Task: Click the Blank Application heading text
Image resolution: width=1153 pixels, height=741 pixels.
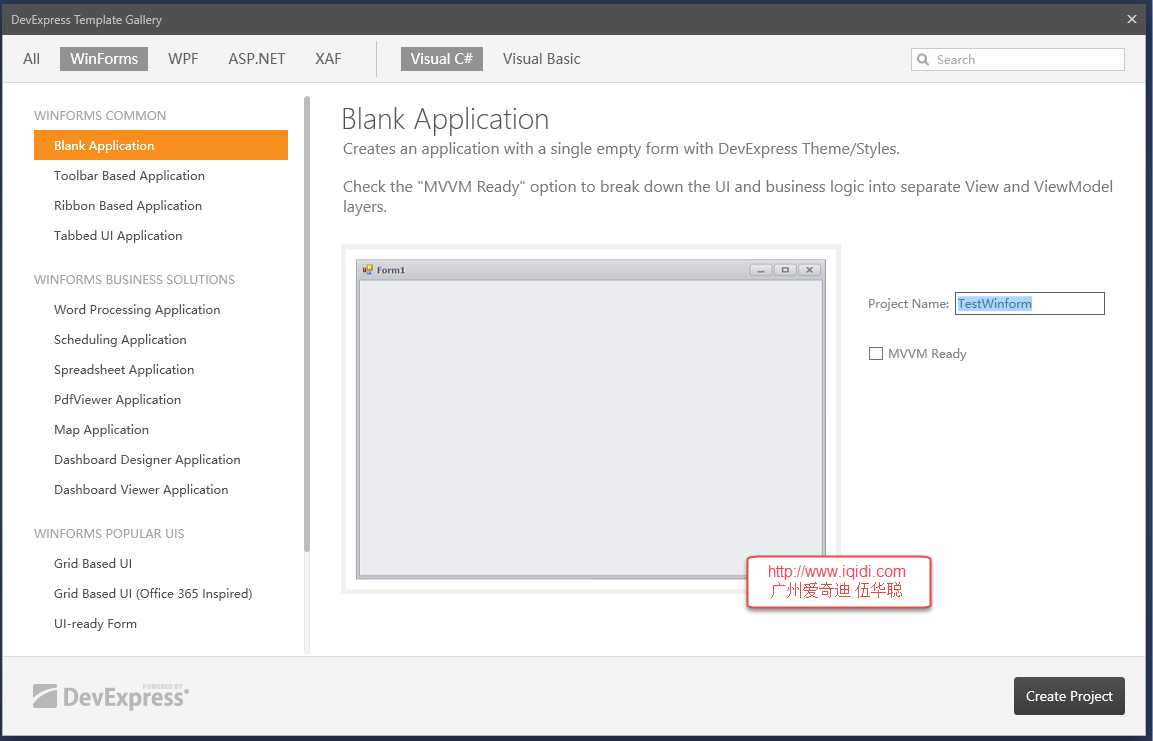Action: 446,119
